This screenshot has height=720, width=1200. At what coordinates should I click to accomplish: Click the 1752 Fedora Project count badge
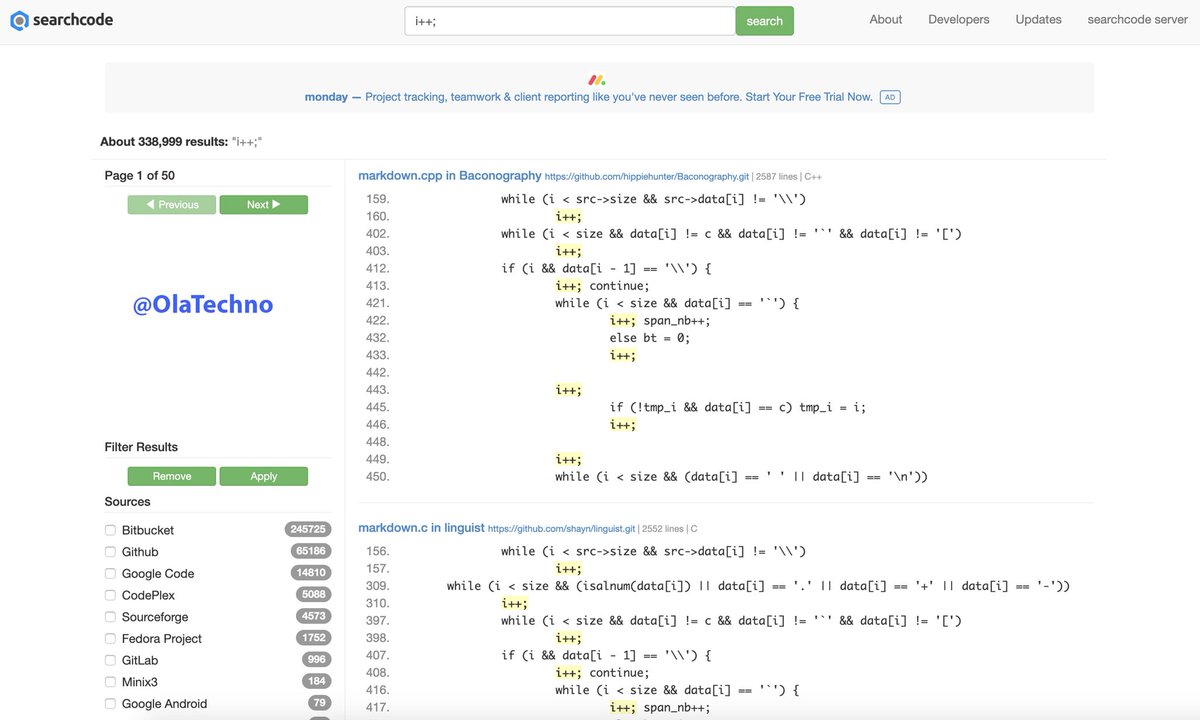tap(313, 638)
